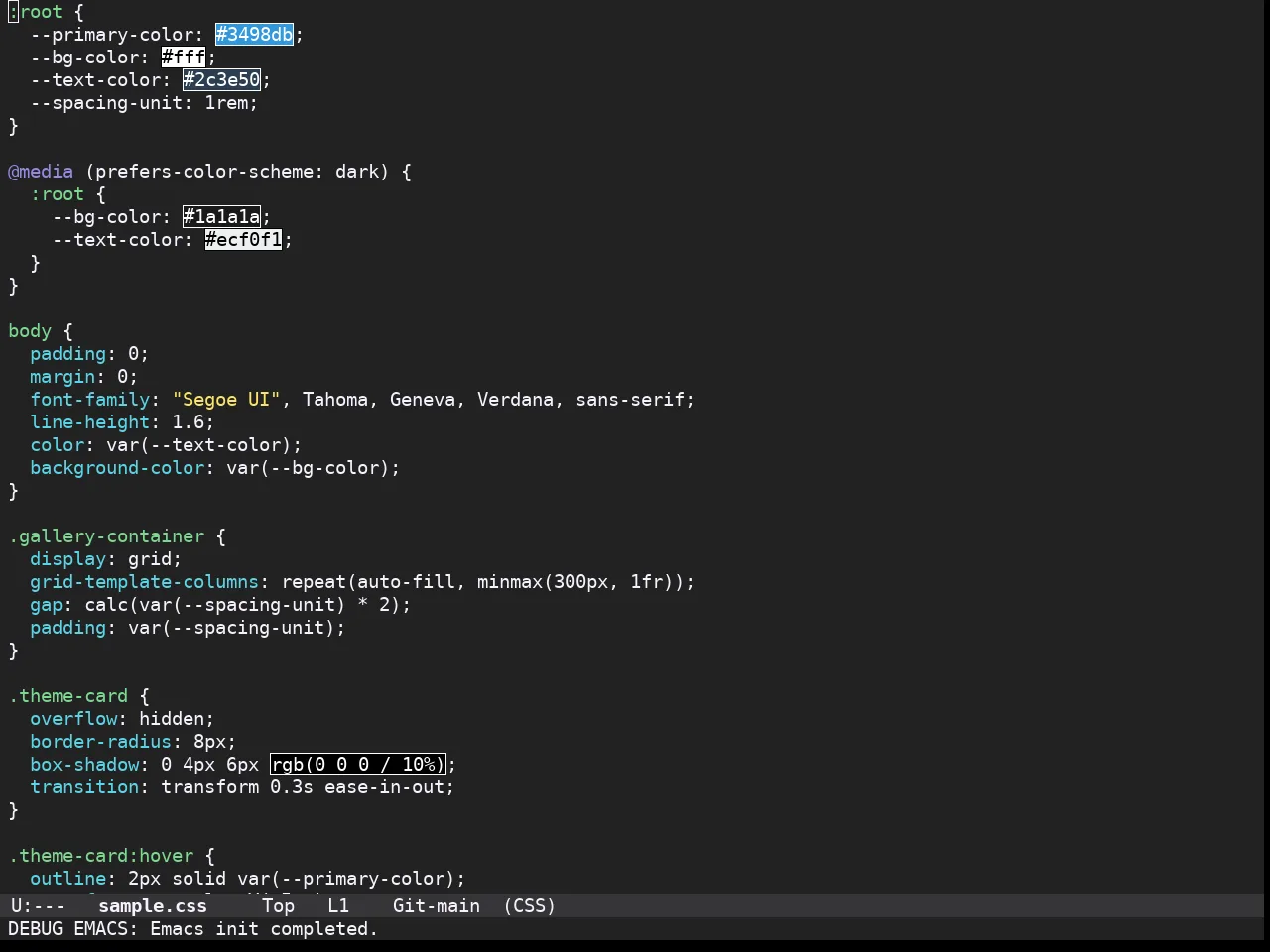Click the #1a1a1a dark bg-color swatch
1270x952 pixels.
(222, 217)
